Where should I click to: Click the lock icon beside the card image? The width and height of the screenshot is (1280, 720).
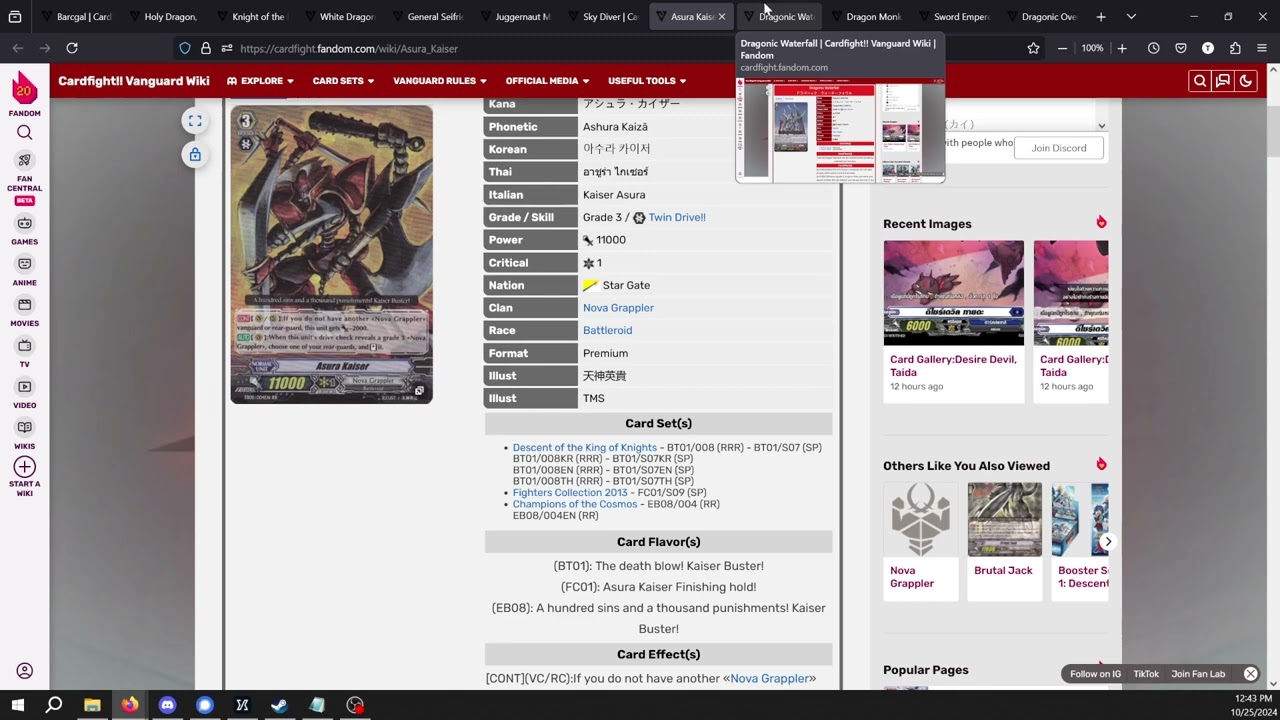pos(195,154)
